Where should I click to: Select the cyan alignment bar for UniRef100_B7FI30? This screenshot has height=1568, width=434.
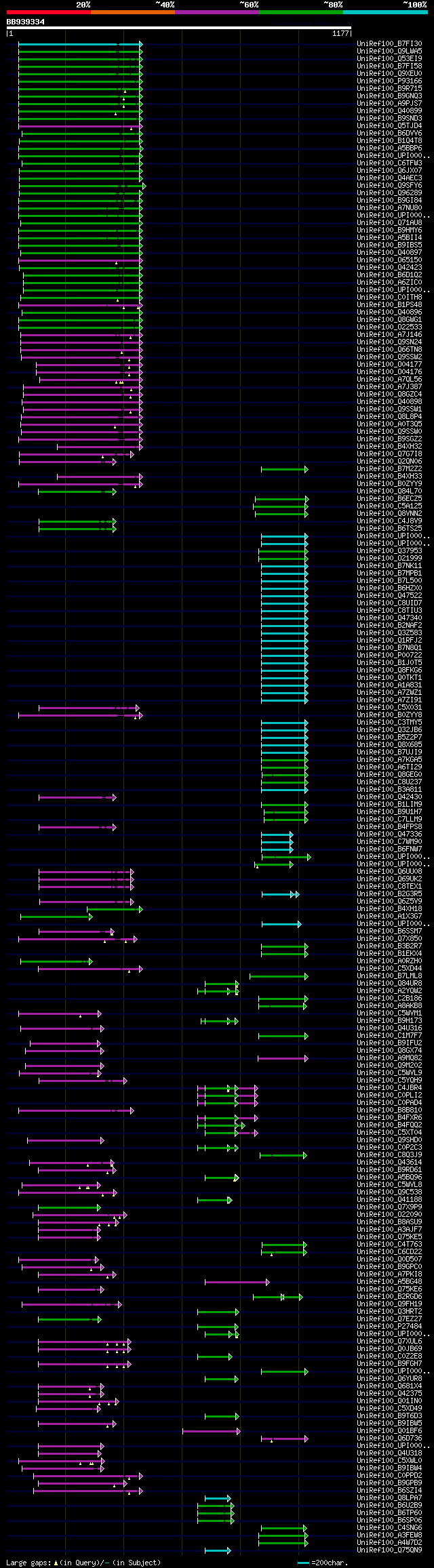click(80, 44)
